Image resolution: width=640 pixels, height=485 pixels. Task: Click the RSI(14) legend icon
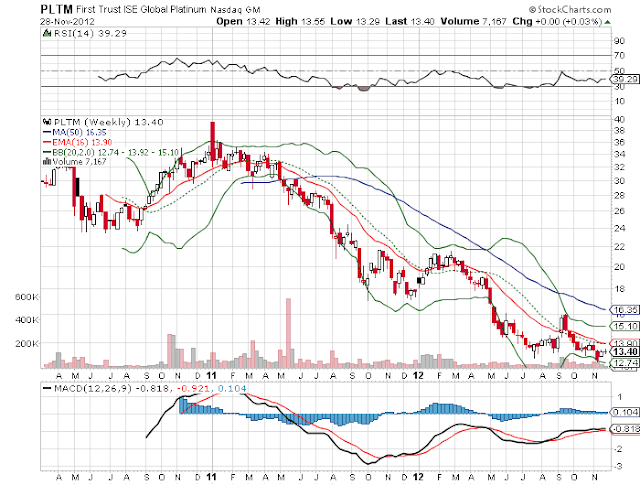point(47,33)
